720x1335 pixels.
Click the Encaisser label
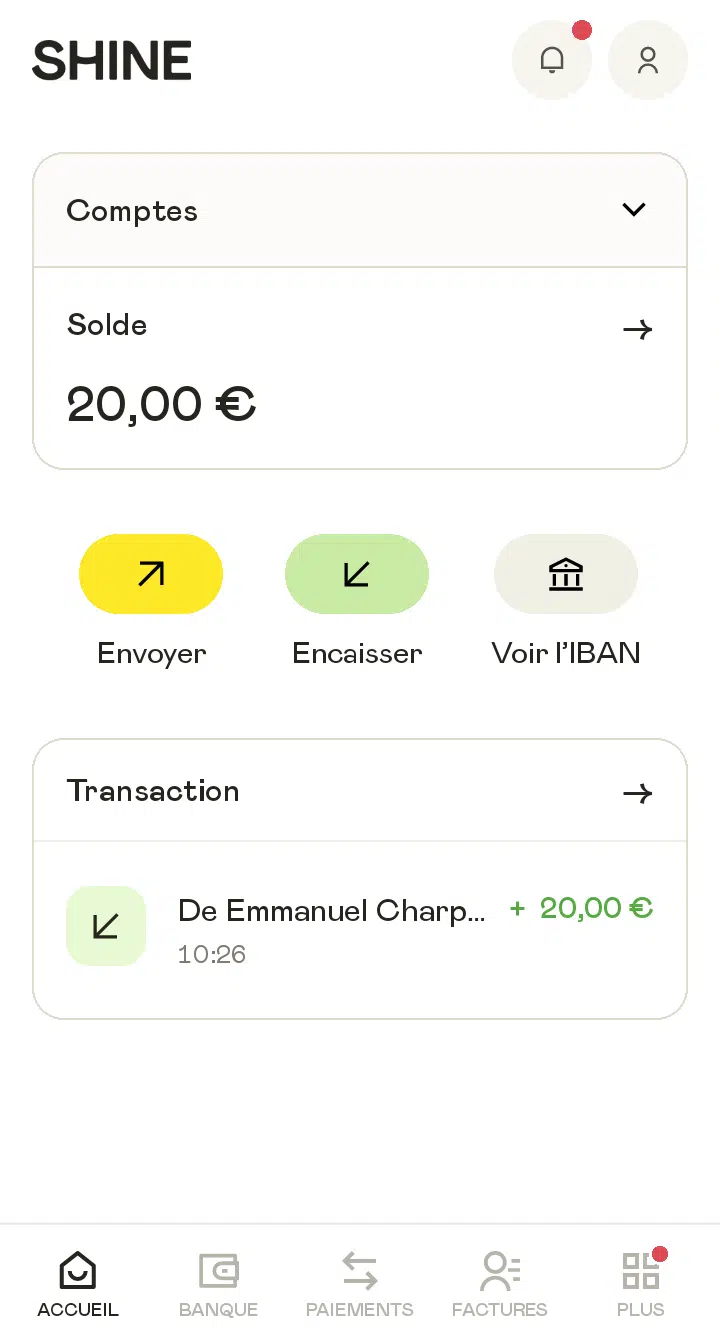[357, 653]
